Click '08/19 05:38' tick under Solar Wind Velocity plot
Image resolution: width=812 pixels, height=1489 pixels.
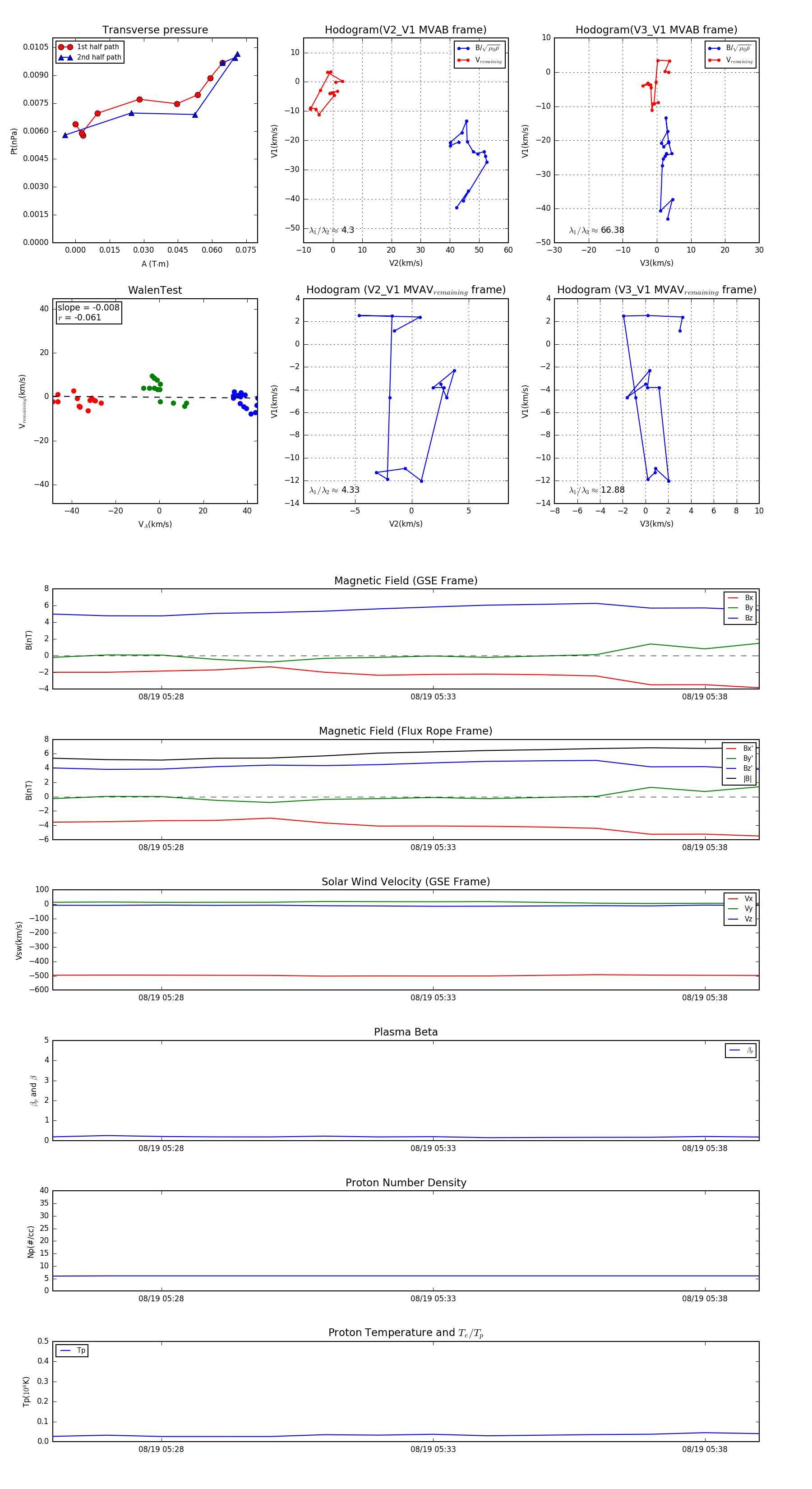705,998
